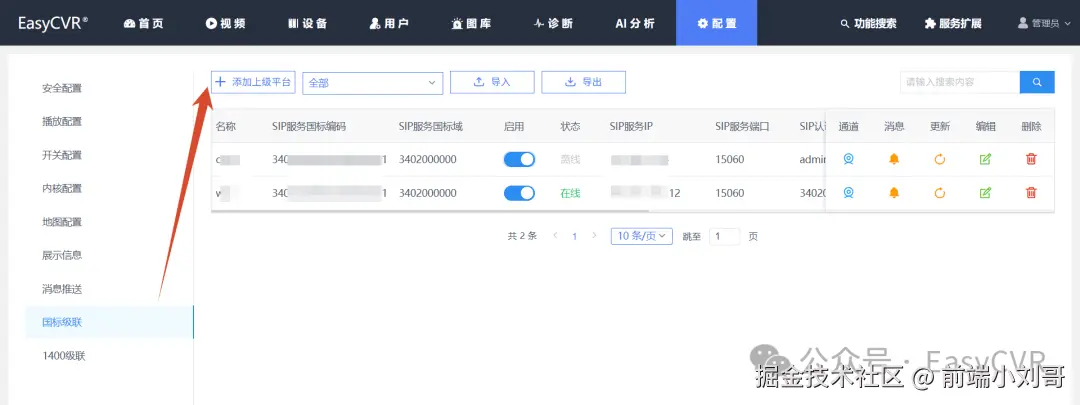This screenshot has height=405, width=1080.
Task: Open the 10 条/页 page size dropdown
Action: 641,236
